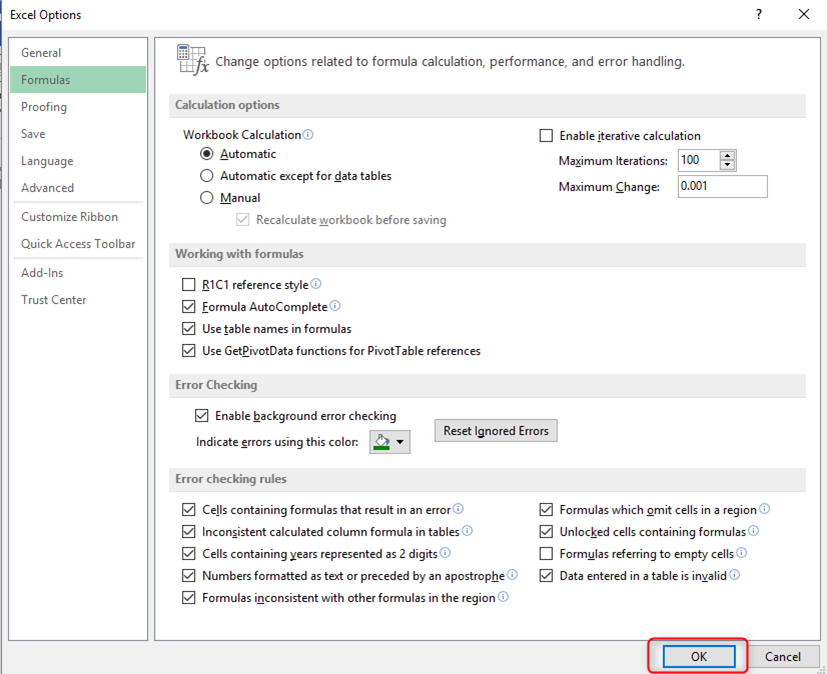This screenshot has width=827, height=674.
Task: Open the error indicator color dropdown
Action: point(390,442)
